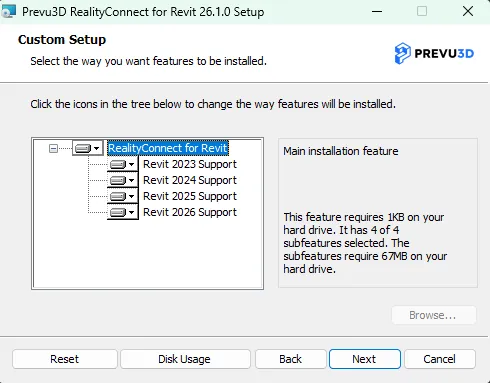Select the RealityConnect for Revit tree item
Viewport: 490px width, 383px height.
(x=168, y=148)
